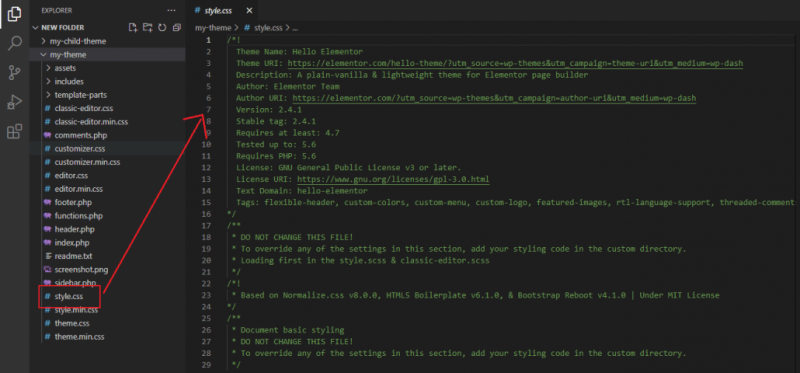This screenshot has height=373, width=800.
Task: Open the Search view in activity bar
Action: (14, 43)
